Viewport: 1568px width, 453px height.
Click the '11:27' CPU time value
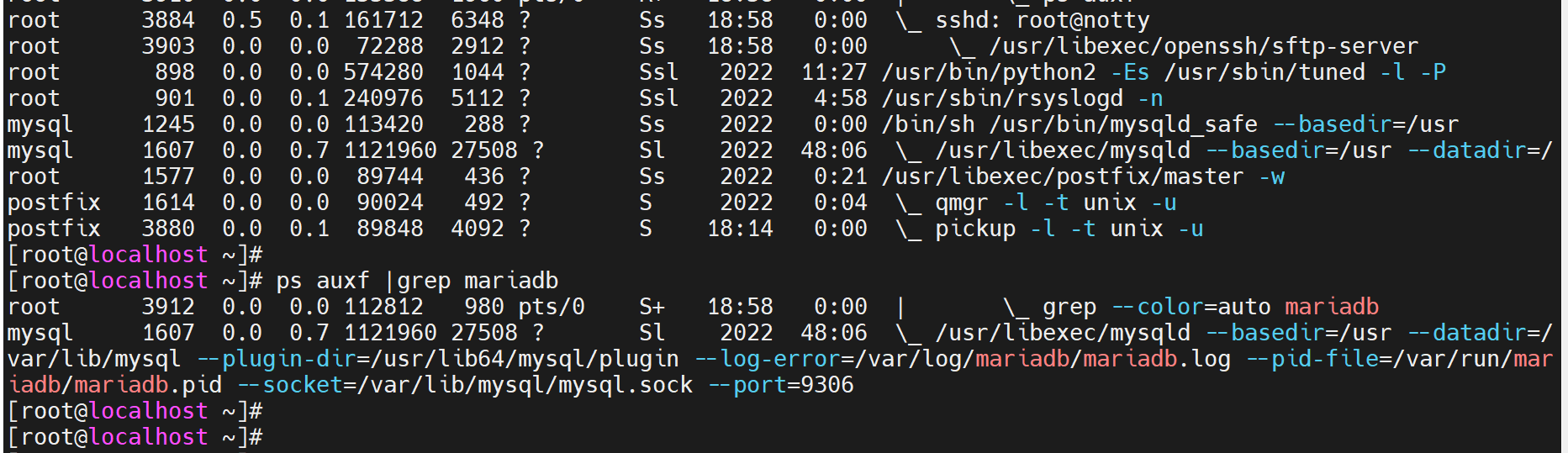click(833, 72)
